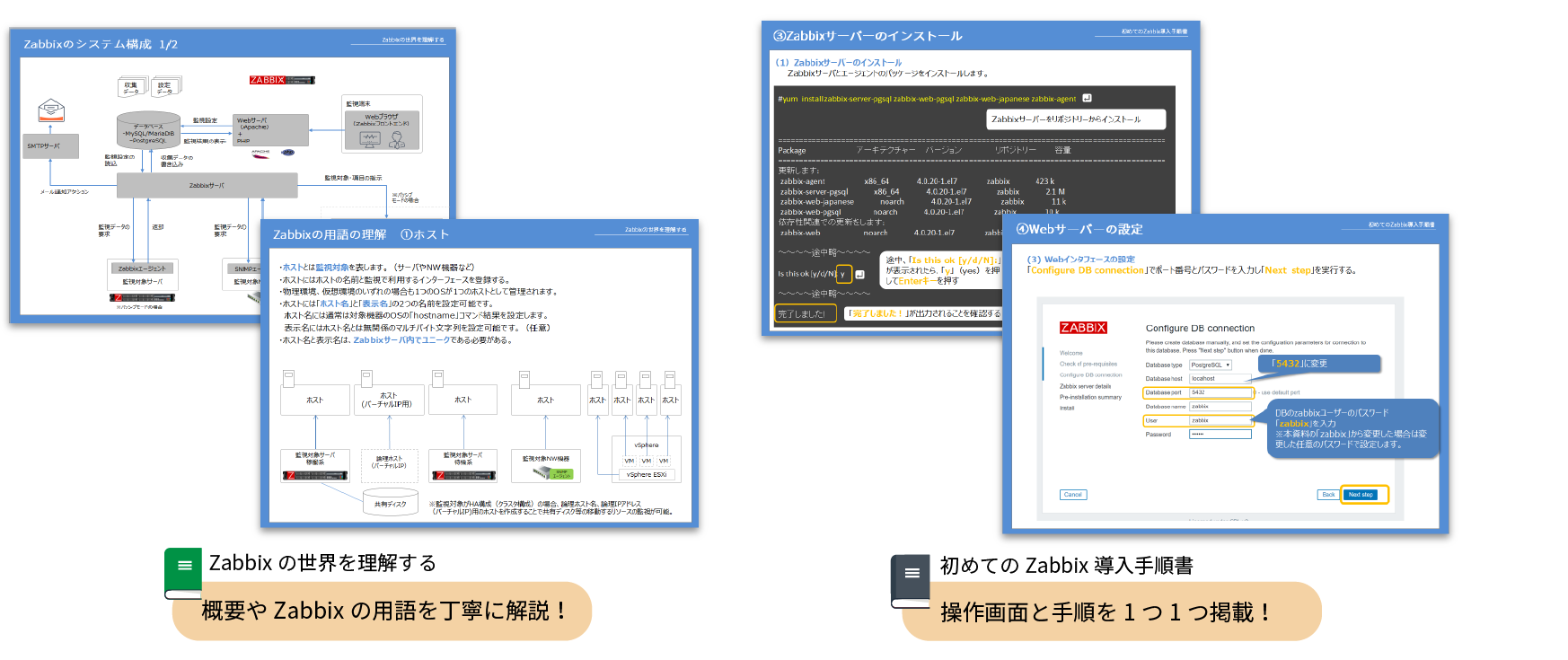Open the Zabbixの用語の理解 ①ホスト slide thumbnail
This screenshot has width=1568, height=660.
(480, 373)
